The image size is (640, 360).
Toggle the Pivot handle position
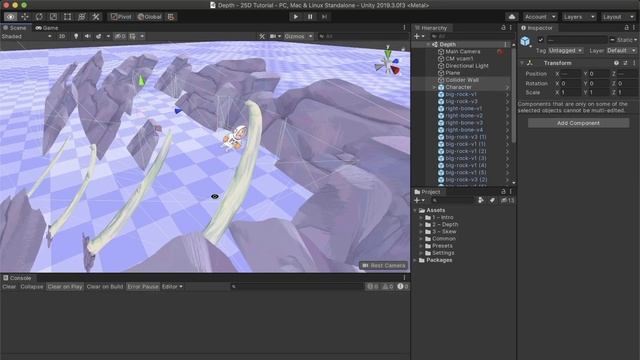click(121, 17)
